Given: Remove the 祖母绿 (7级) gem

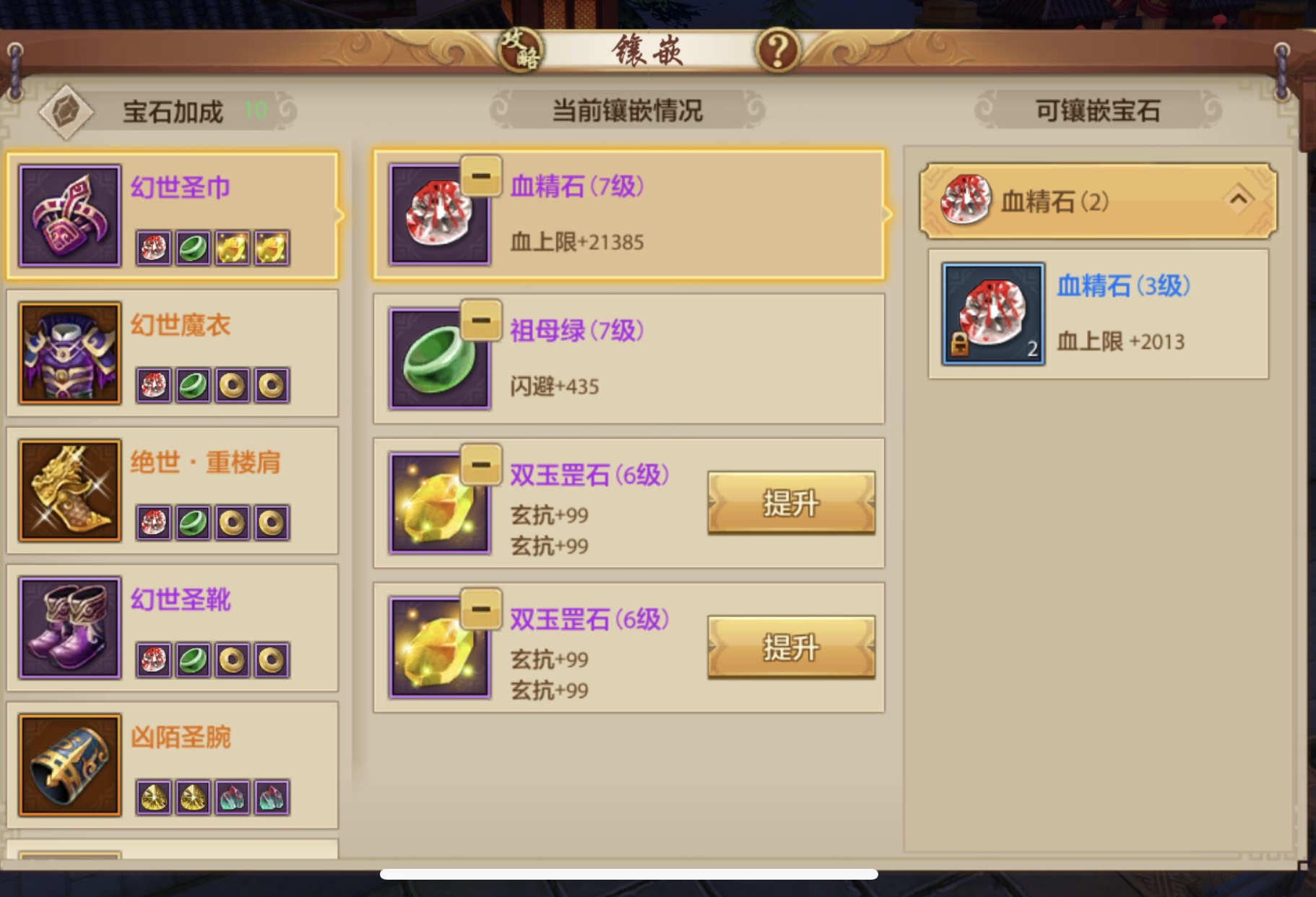Looking at the screenshot, I should (x=481, y=320).
